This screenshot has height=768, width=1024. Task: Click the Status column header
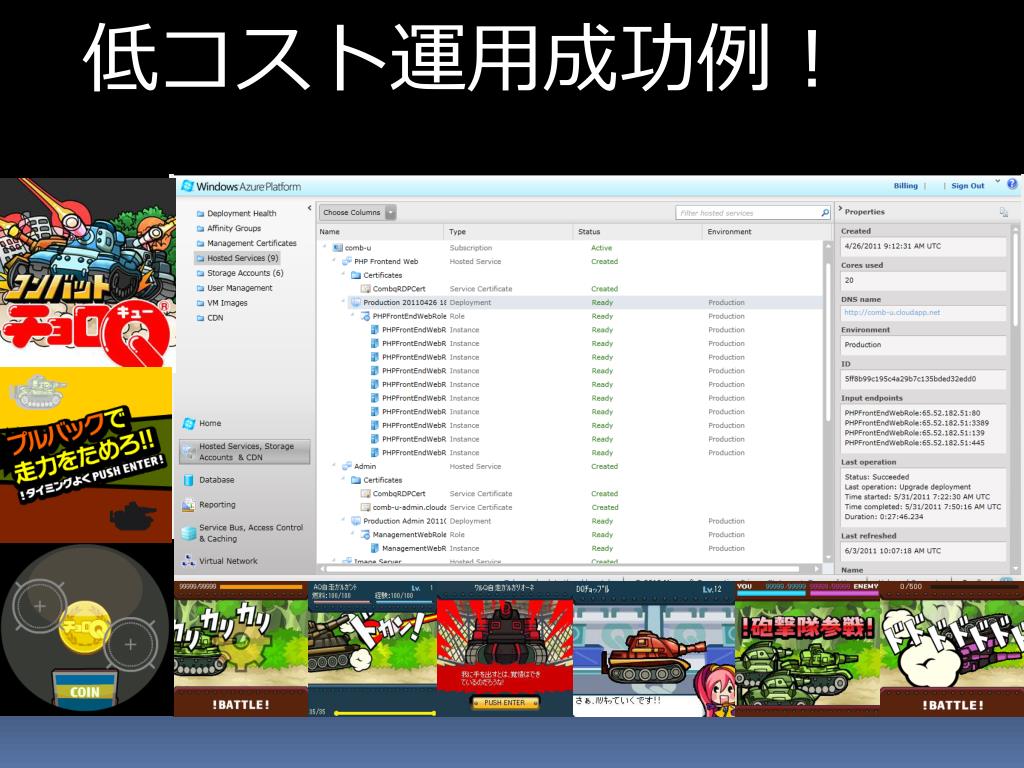coord(637,232)
